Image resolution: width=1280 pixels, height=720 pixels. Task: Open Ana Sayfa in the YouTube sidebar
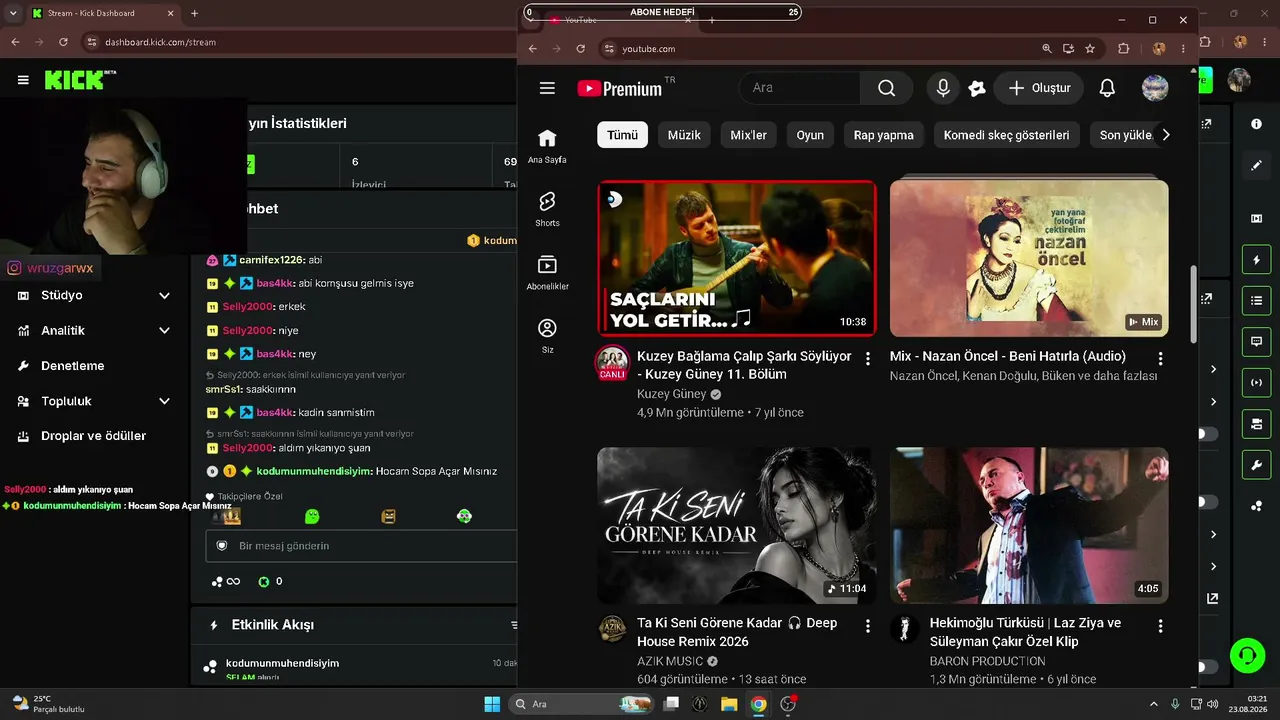547,146
